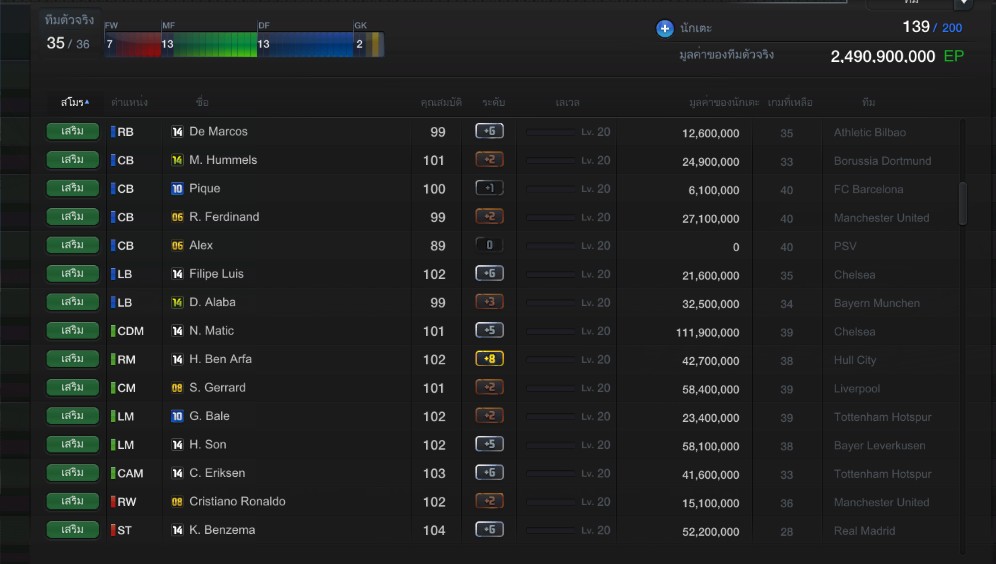Click Filipe Luis's 14 season badge
This screenshot has height=564, width=996.
177,274
